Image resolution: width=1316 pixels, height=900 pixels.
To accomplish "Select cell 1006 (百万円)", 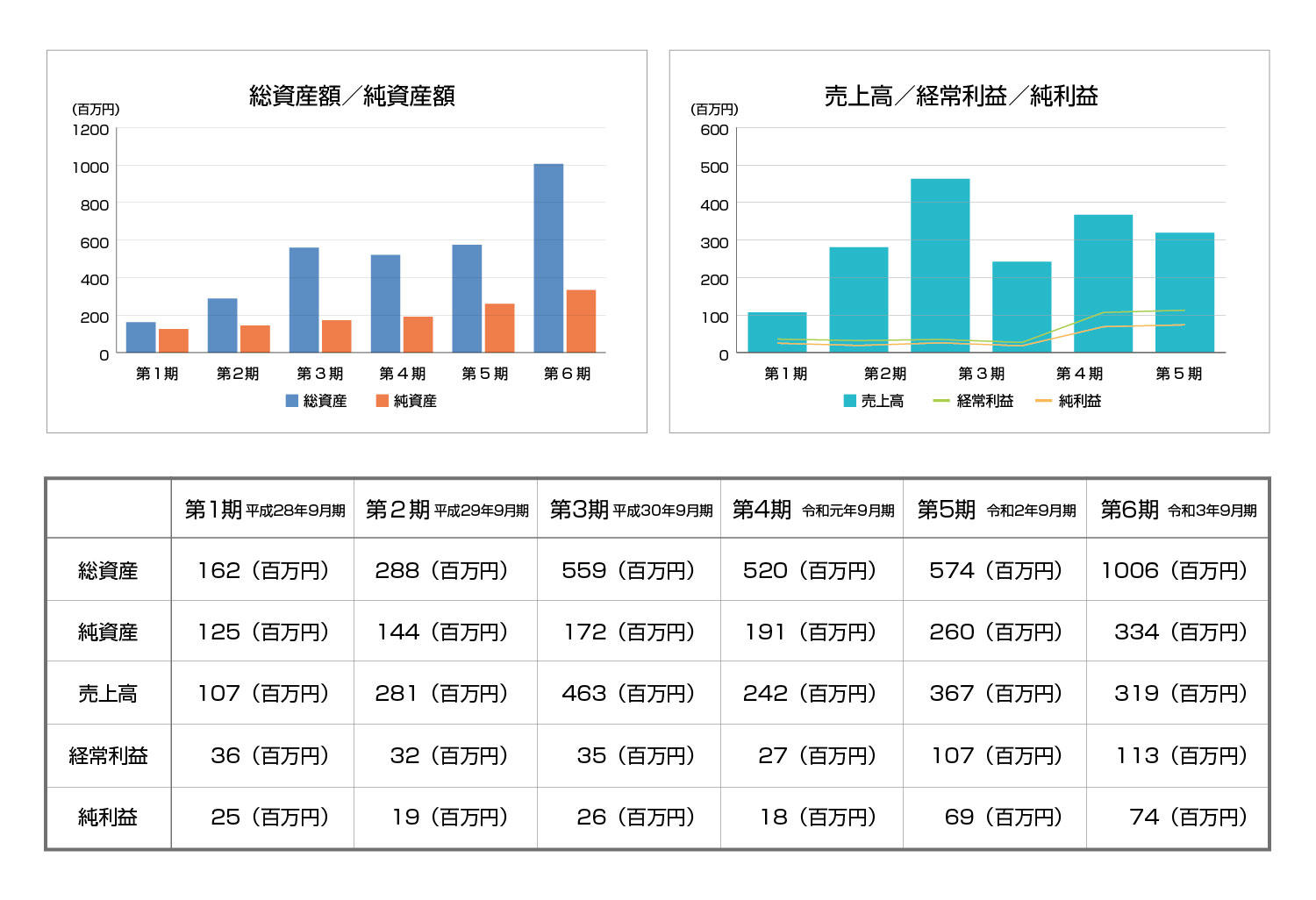I will click(x=1178, y=570).
